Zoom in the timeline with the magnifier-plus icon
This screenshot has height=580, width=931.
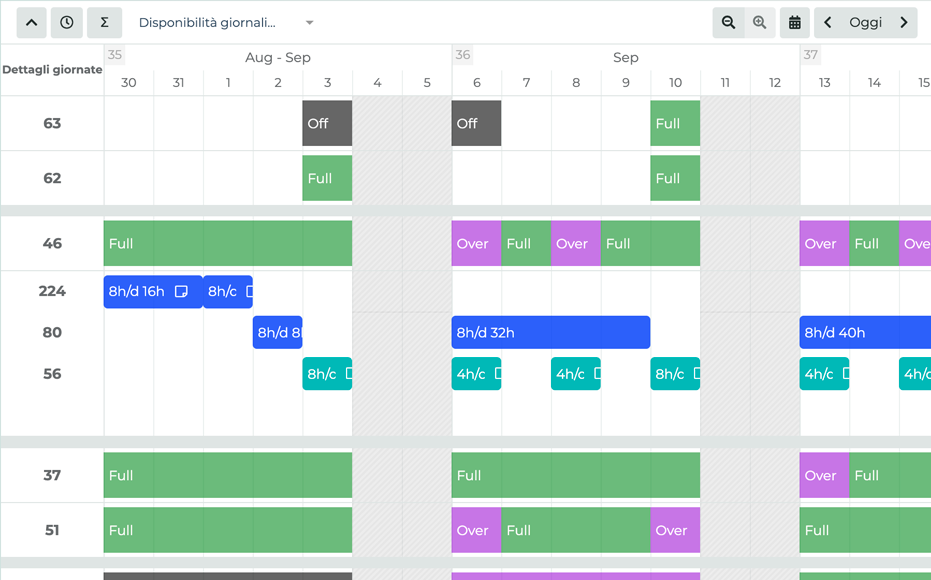(x=760, y=22)
